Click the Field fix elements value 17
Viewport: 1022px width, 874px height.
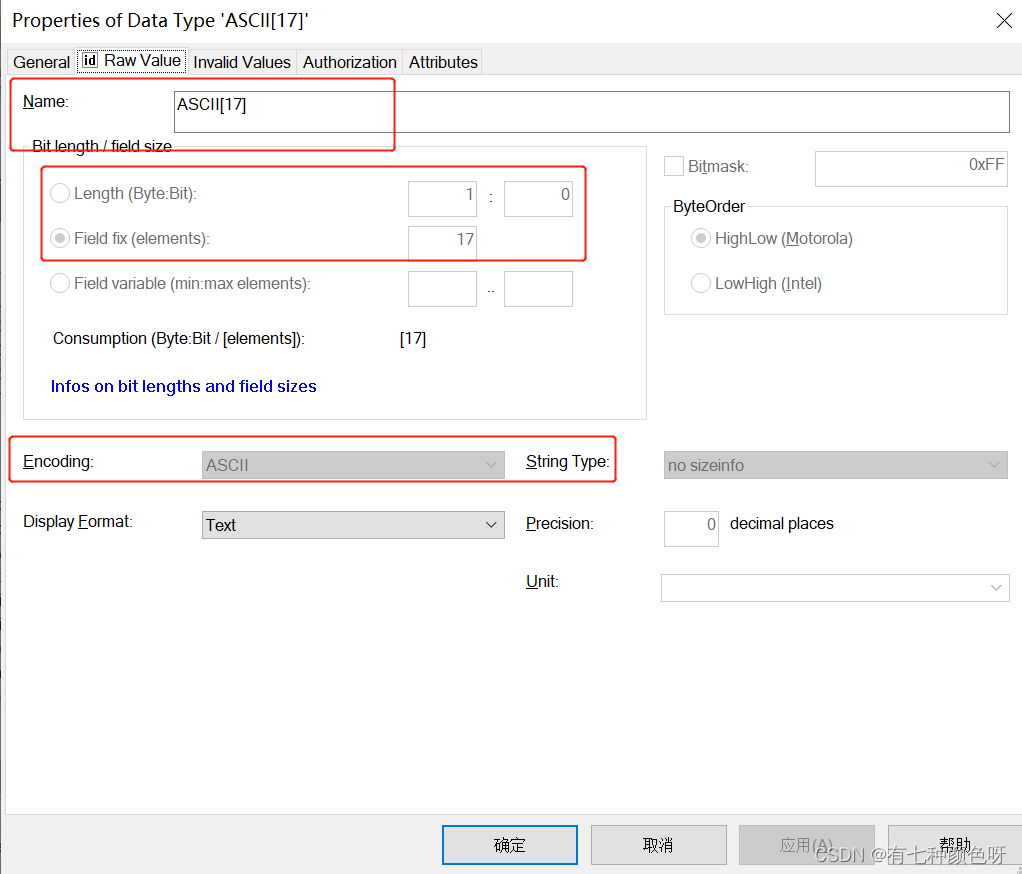tap(442, 242)
